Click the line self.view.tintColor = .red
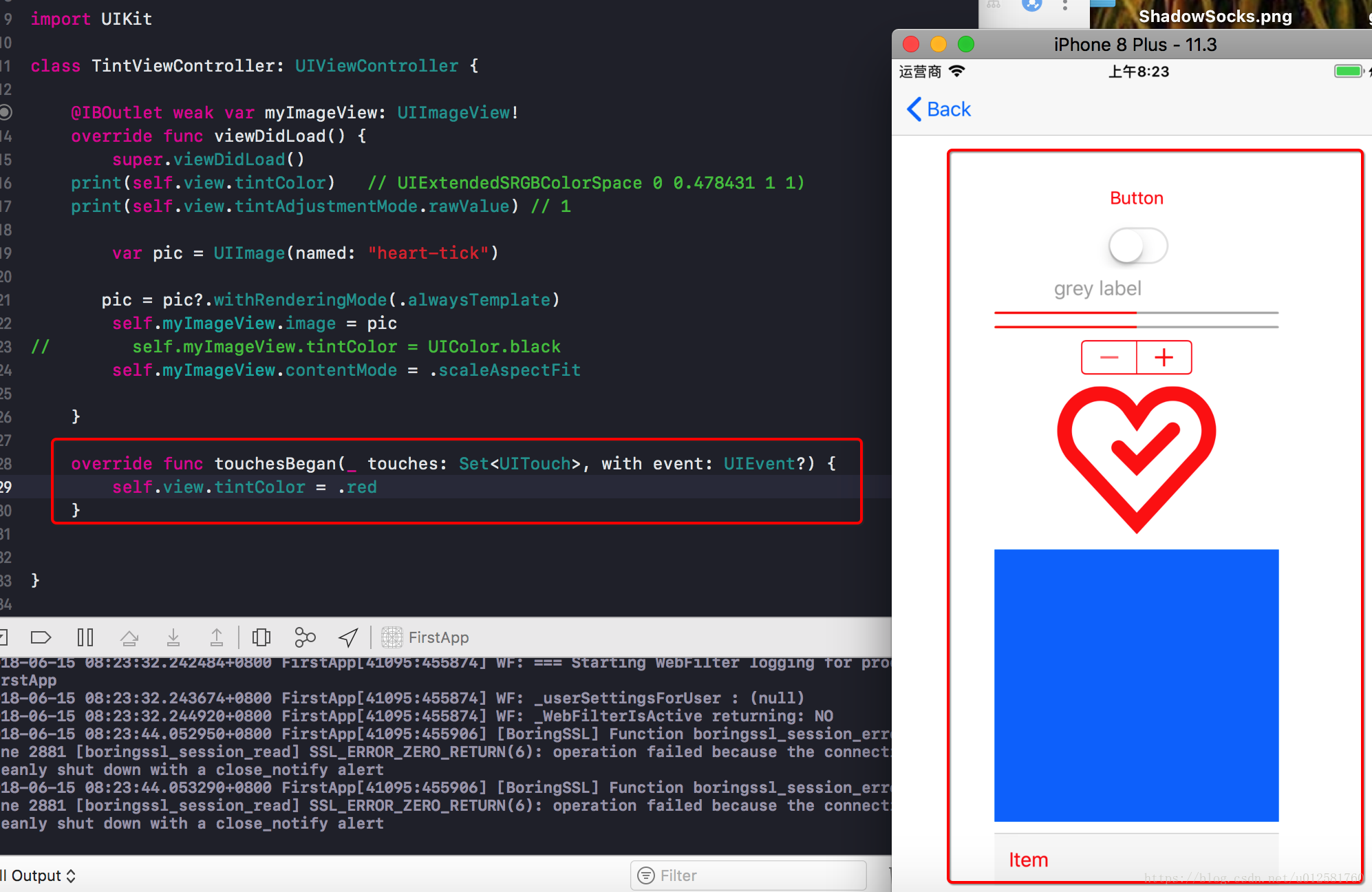The width and height of the screenshot is (1372, 892). [245, 487]
